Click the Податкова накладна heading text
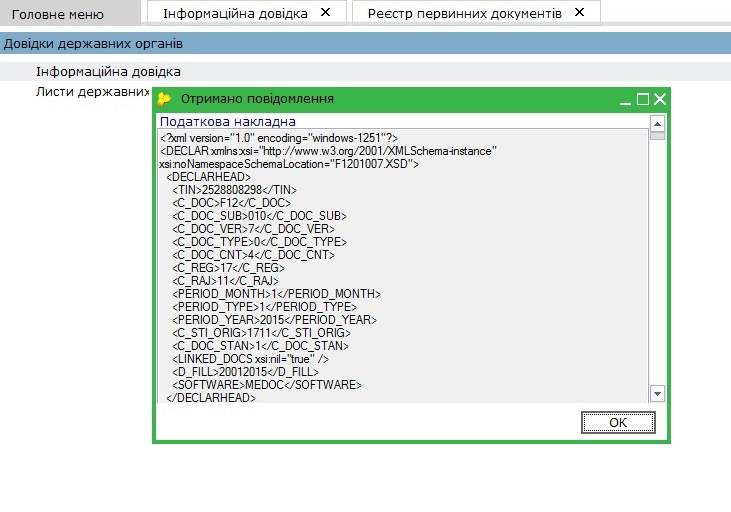This screenshot has height=512, width=731. (x=228, y=121)
